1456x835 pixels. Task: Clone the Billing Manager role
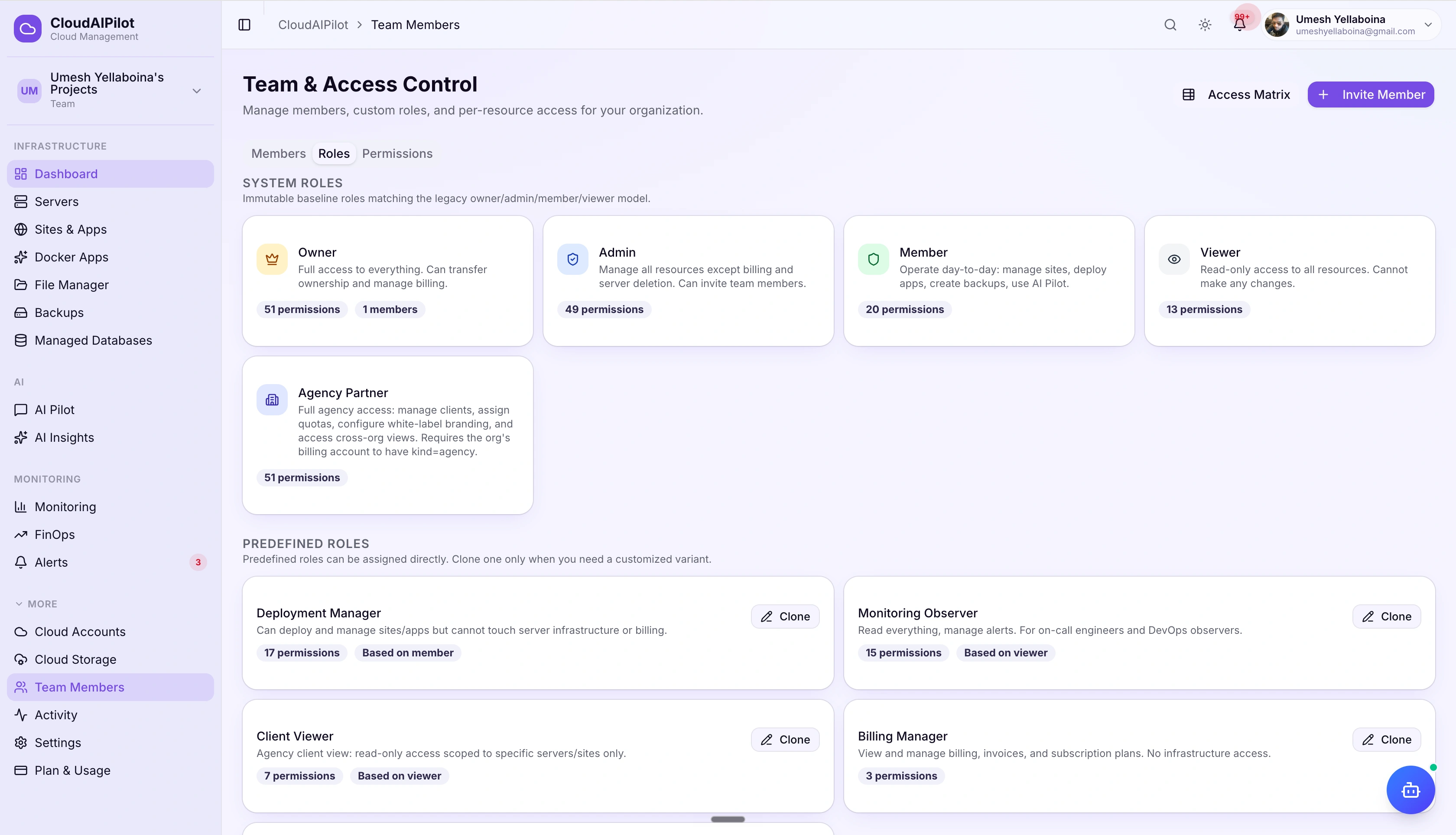pos(1386,740)
